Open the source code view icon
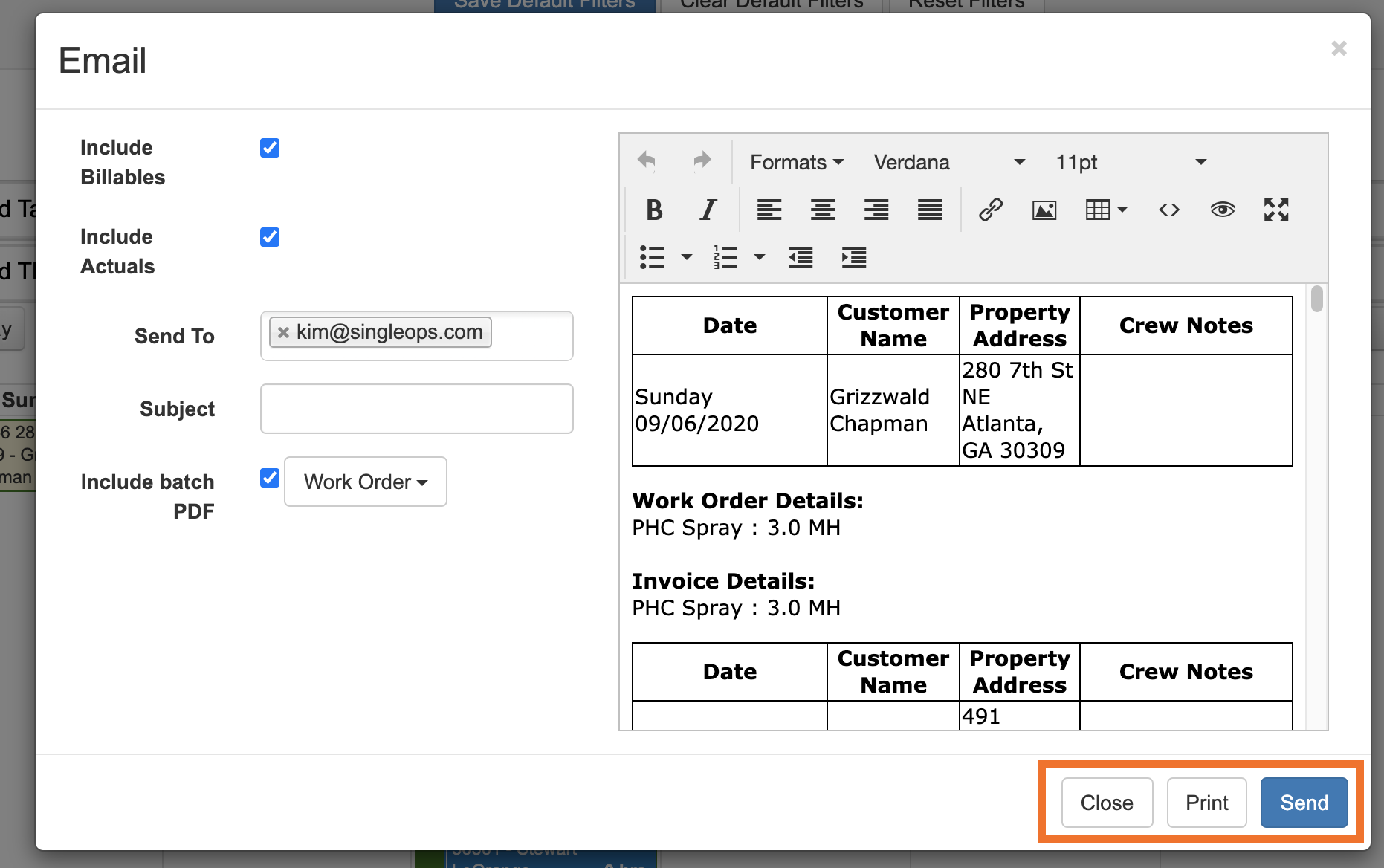The image size is (1384, 868). [x=1168, y=210]
